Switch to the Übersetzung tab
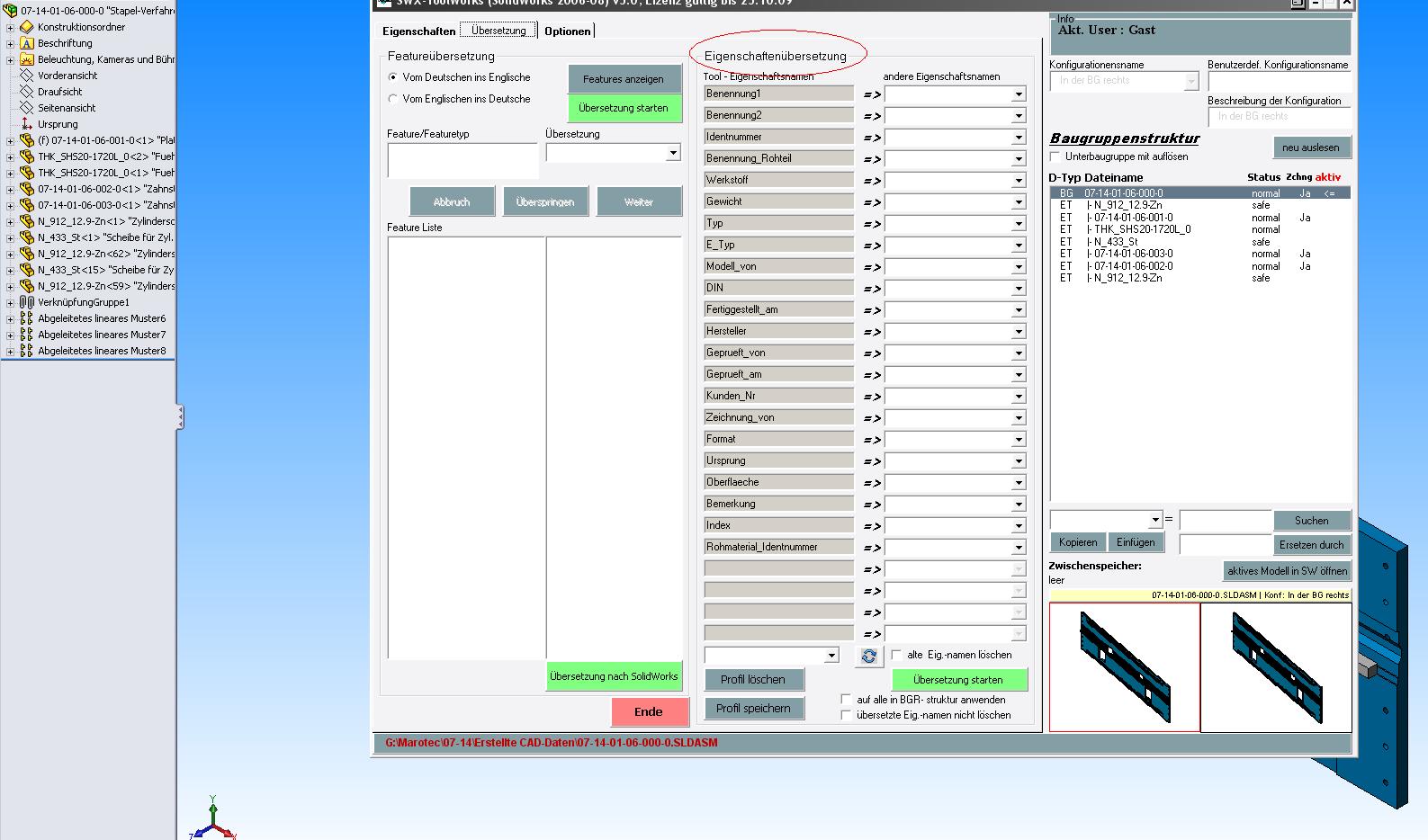This screenshot has height=840, width=1428. click(498, 31)
